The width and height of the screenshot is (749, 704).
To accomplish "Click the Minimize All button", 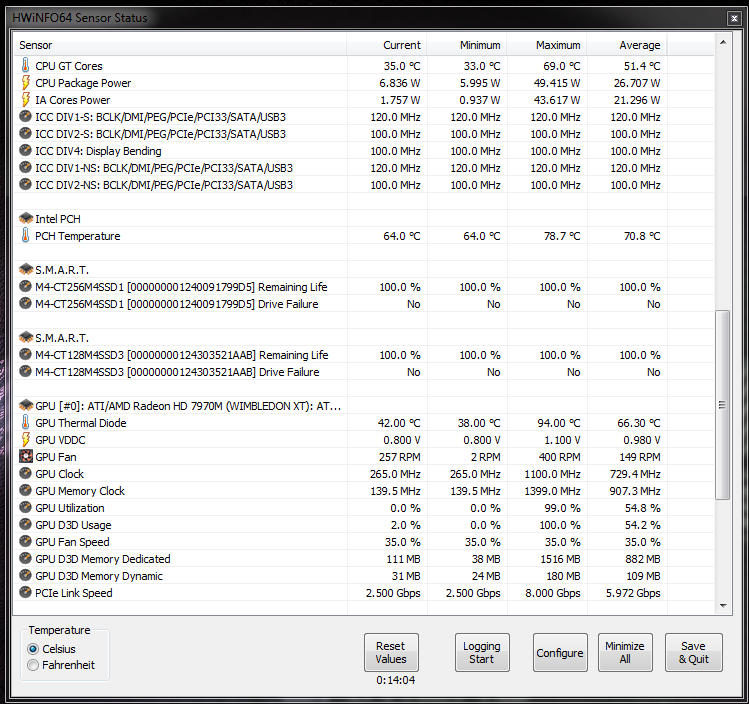I will click(625, 652).
